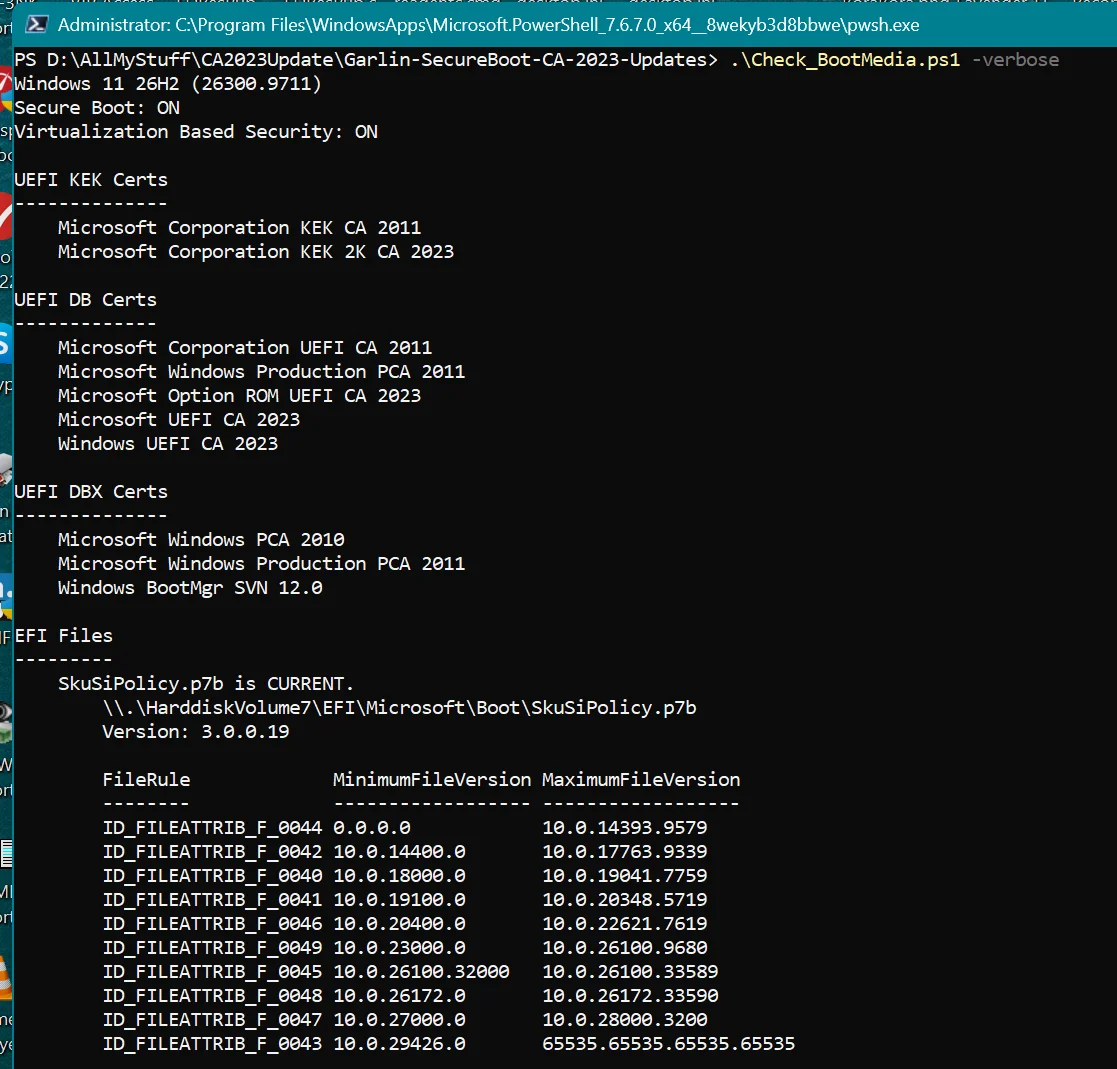Viewport: 1117px width, 1069px height.
Task: Click the ID_FILEATTRIB_F_0045 row
Action: click(x=410, y=971)
